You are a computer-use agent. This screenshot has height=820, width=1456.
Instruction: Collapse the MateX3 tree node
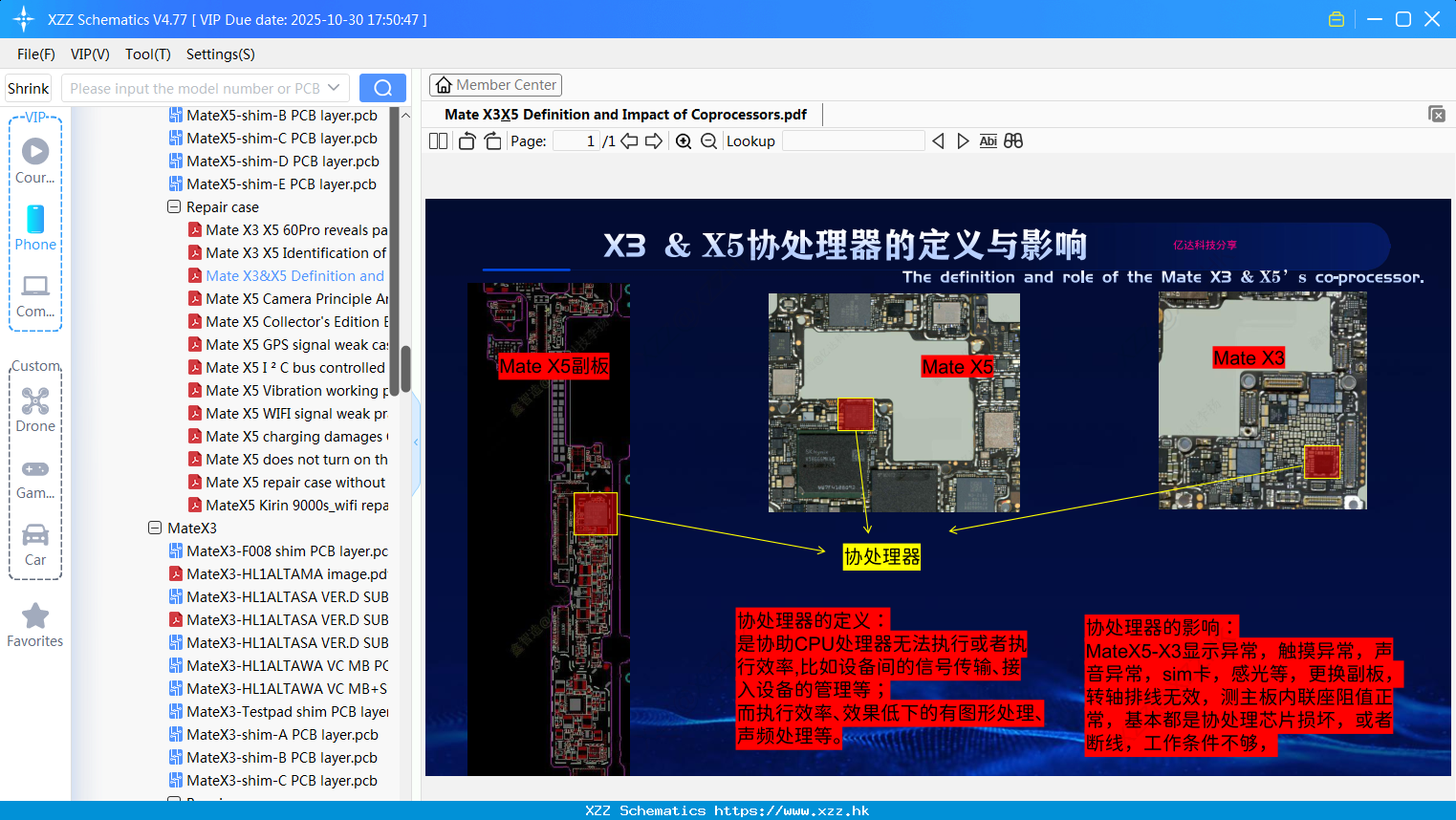(x=155, y=528)
